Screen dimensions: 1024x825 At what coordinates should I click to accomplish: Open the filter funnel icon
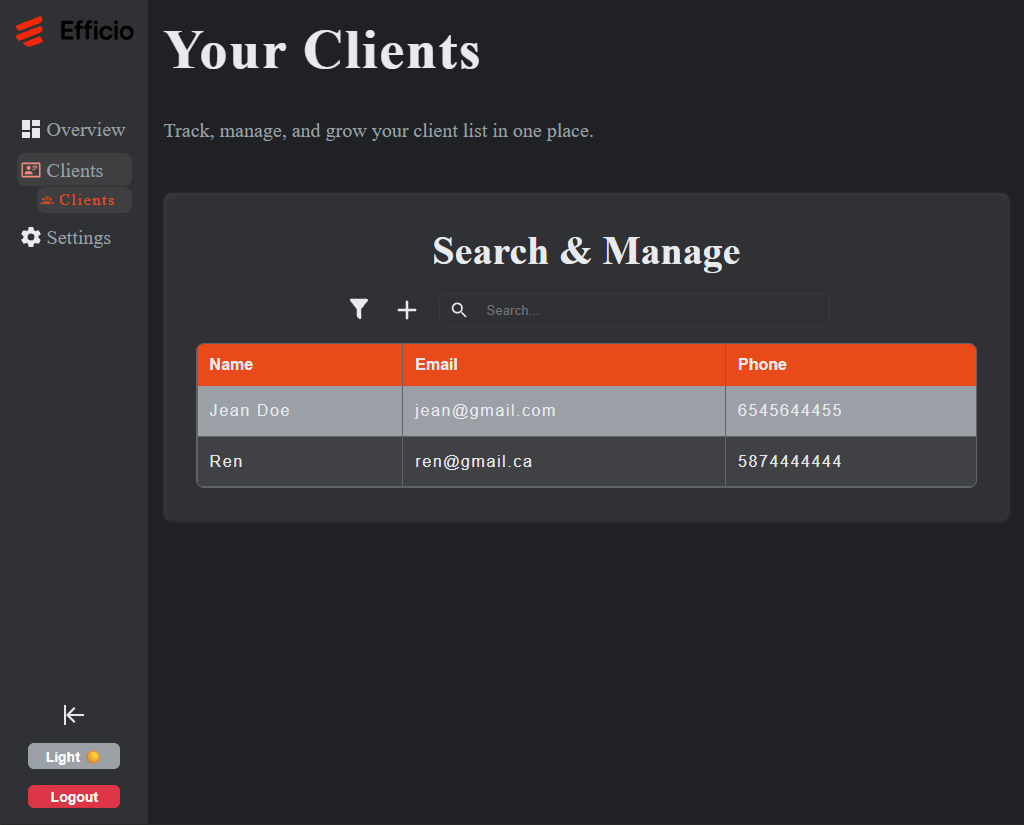click(360, 310)
